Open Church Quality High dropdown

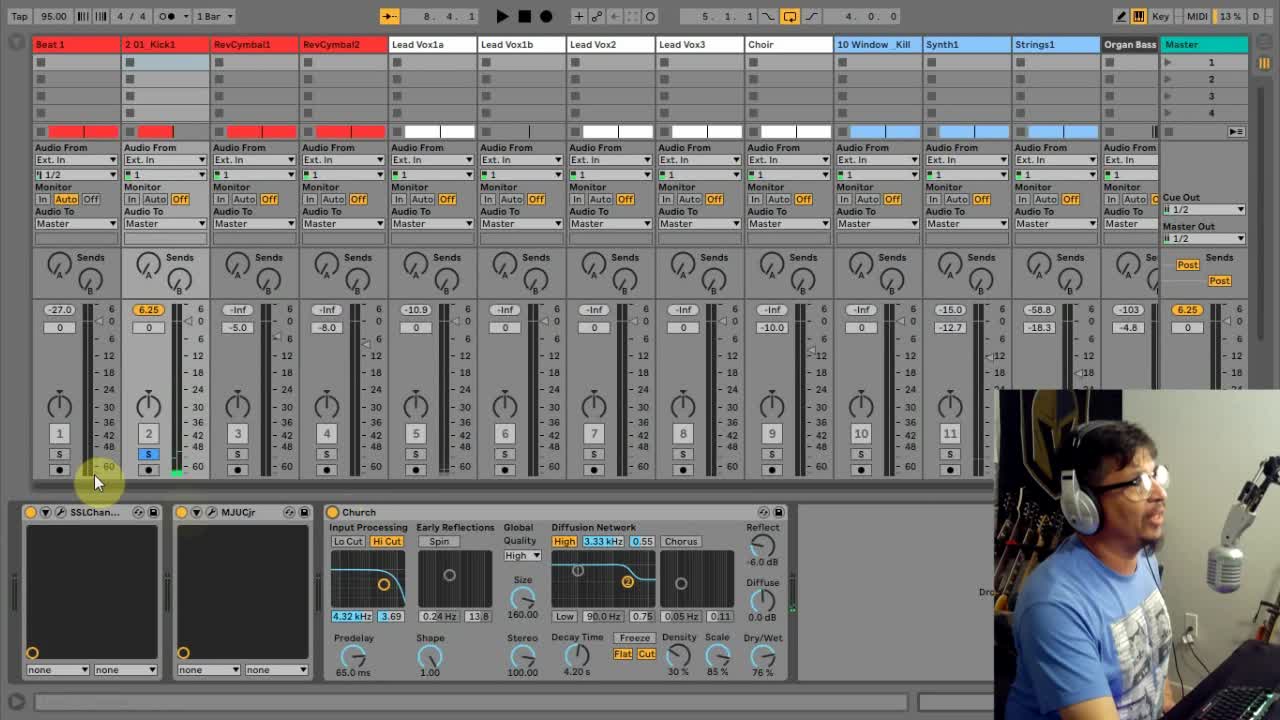pyautogui.click(x=522, y=556)
